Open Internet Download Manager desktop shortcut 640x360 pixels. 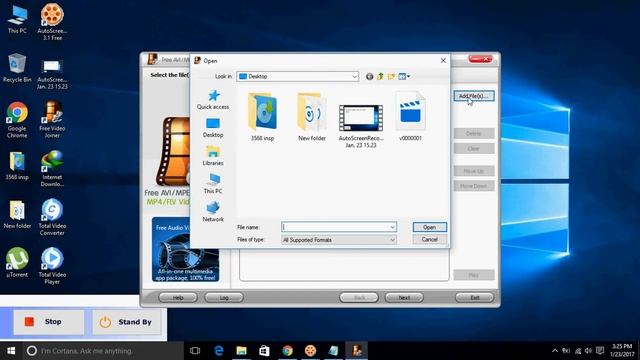click(x=52, y=169)
